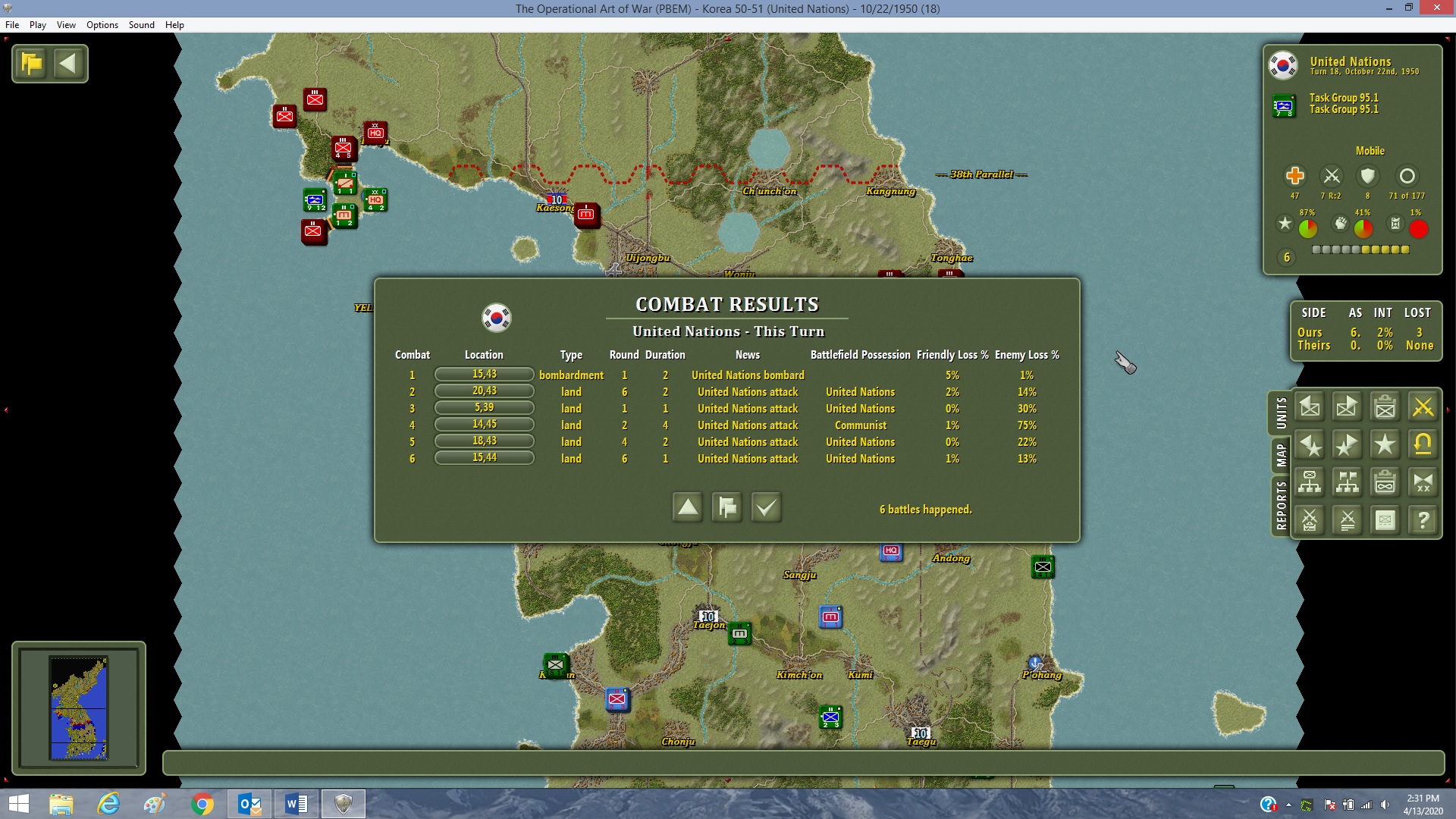Go to combat location 18,43
This screenshot has height=819, width=1456.
[x=484, y=441]
